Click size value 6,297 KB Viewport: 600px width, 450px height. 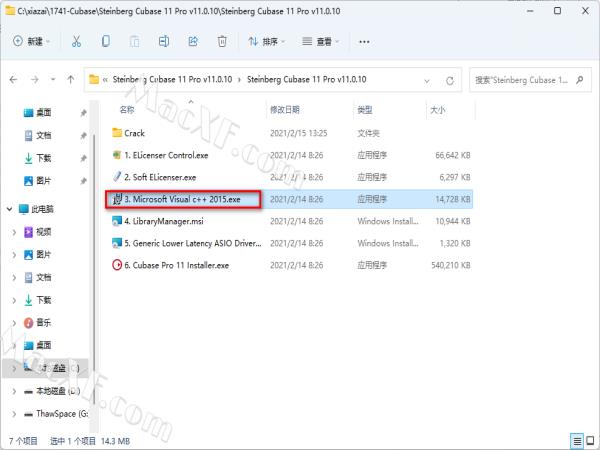[455, 177]
